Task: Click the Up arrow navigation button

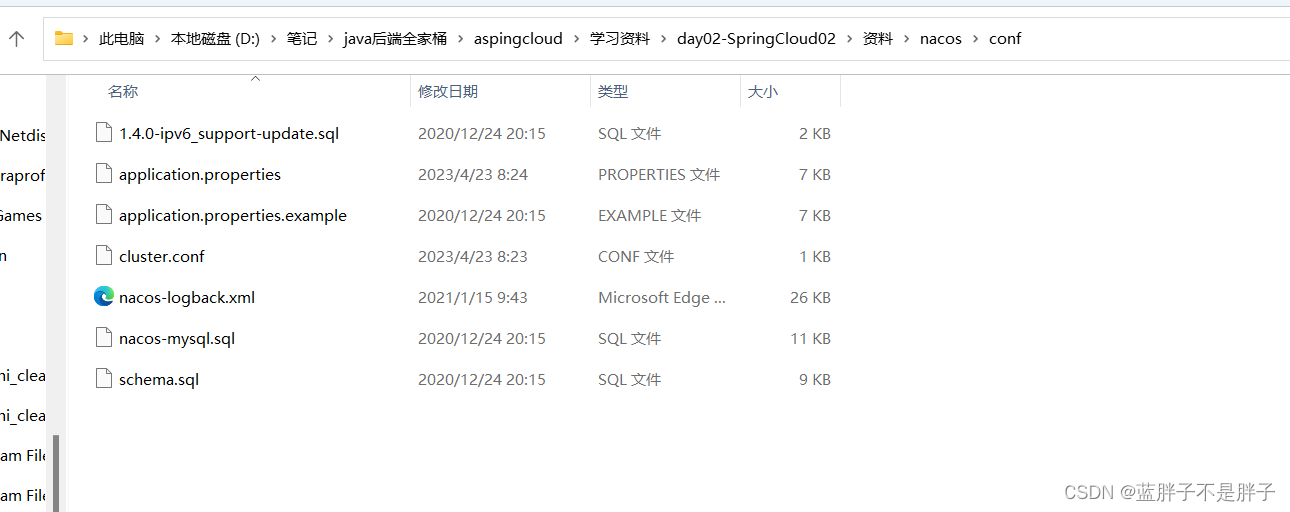Action: (x=16, y=39)
